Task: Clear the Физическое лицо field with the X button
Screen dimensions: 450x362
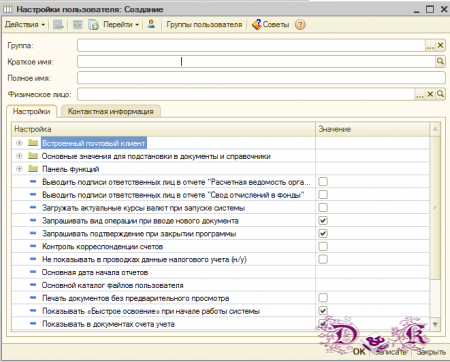Action: coord(430,94)
